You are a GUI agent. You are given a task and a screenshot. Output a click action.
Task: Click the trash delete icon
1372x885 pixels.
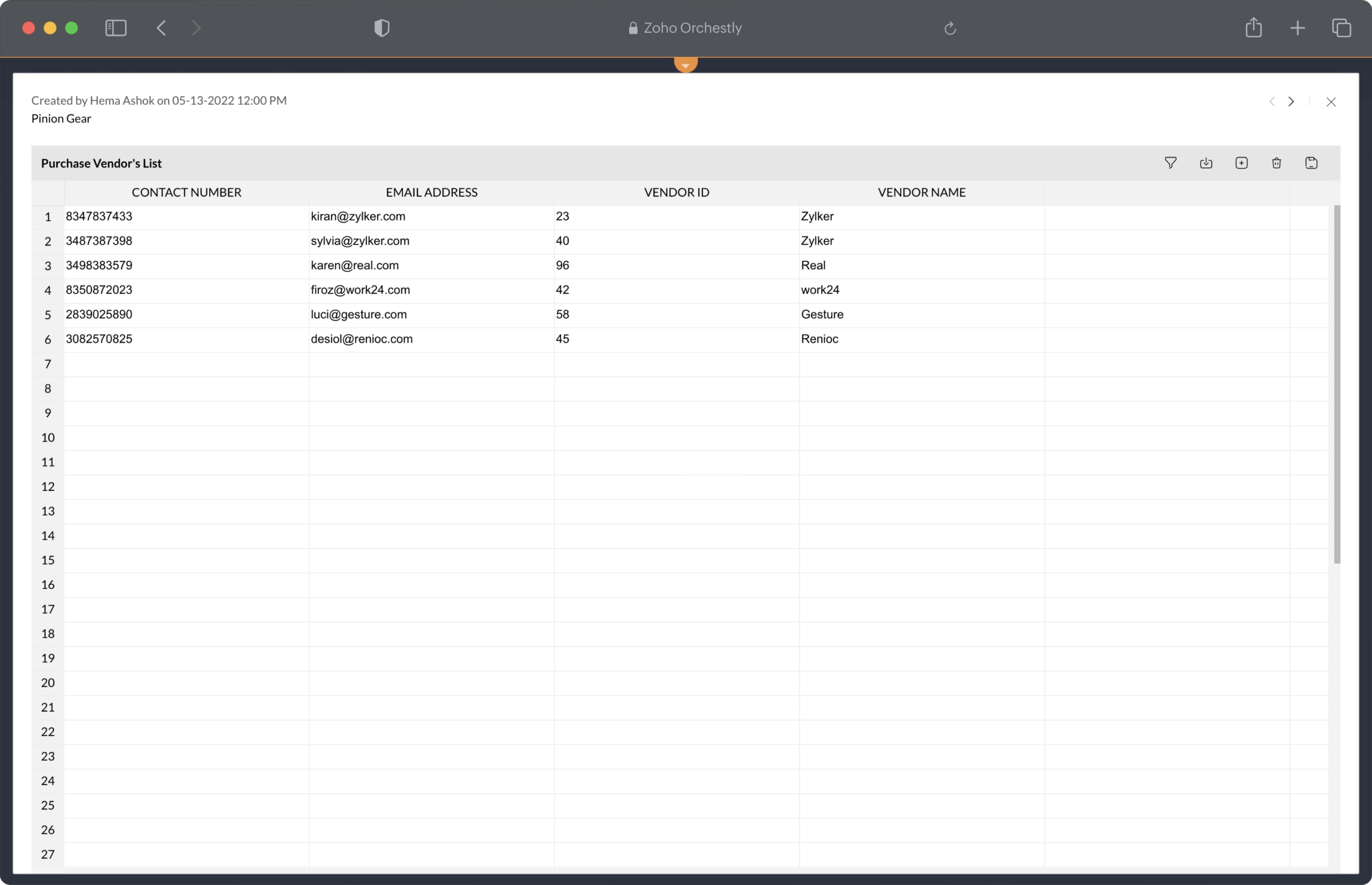[x=1277, y=163]
